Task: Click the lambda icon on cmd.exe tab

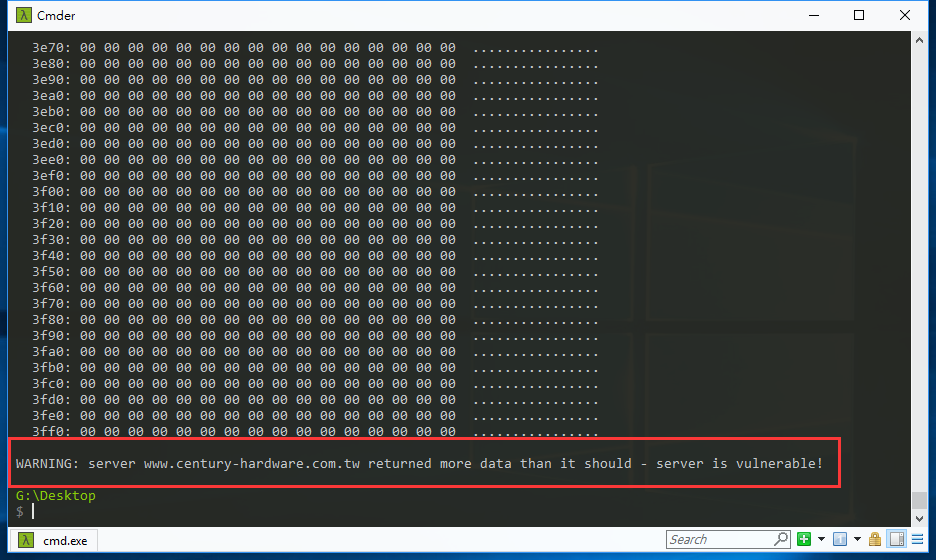Action: (26, 540)
